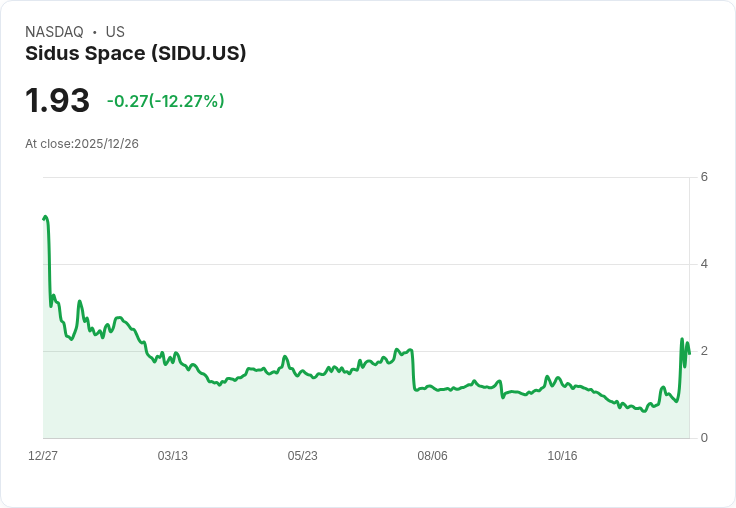
Task: Click the US market label
Action: pyautogui.click(x=115, y=32)
